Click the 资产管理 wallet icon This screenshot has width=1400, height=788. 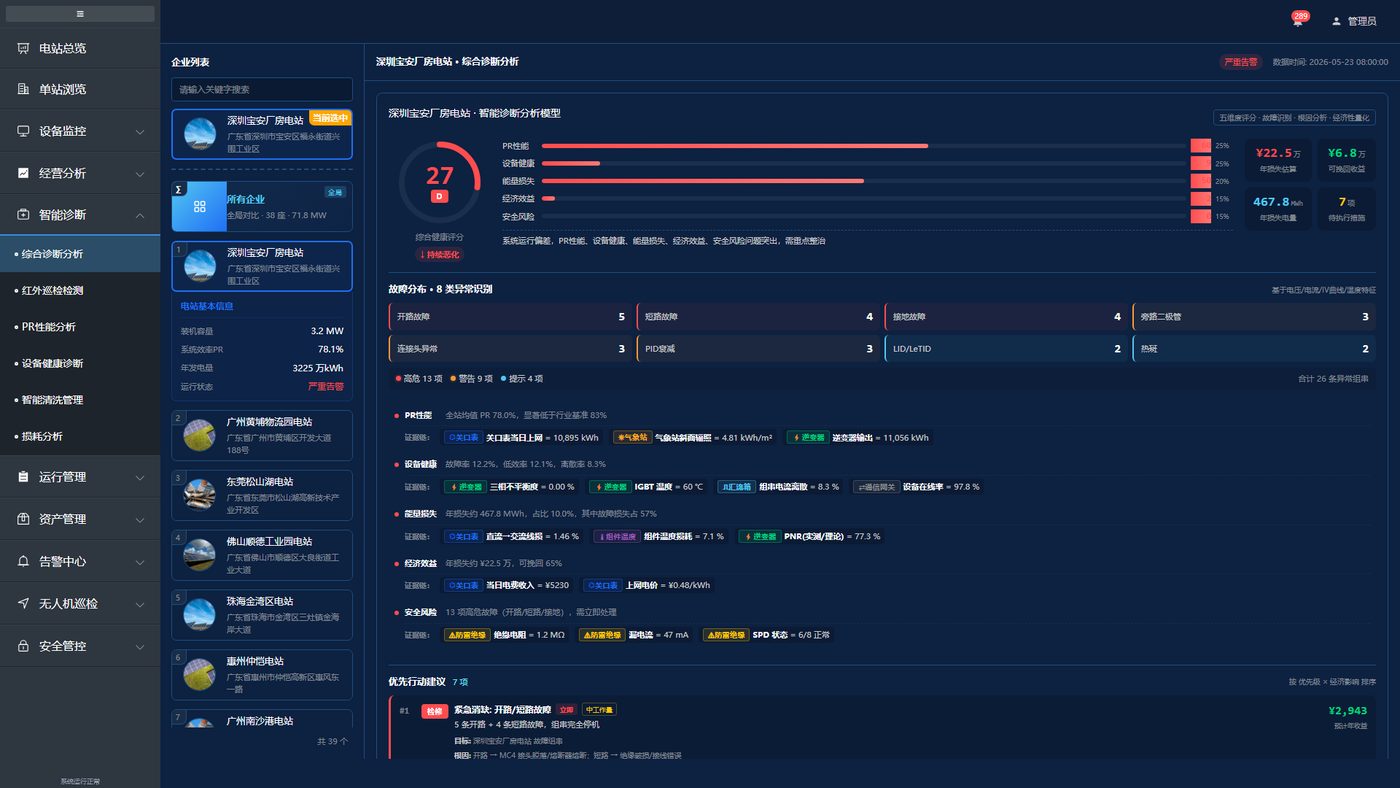click(x=23, y=519)
